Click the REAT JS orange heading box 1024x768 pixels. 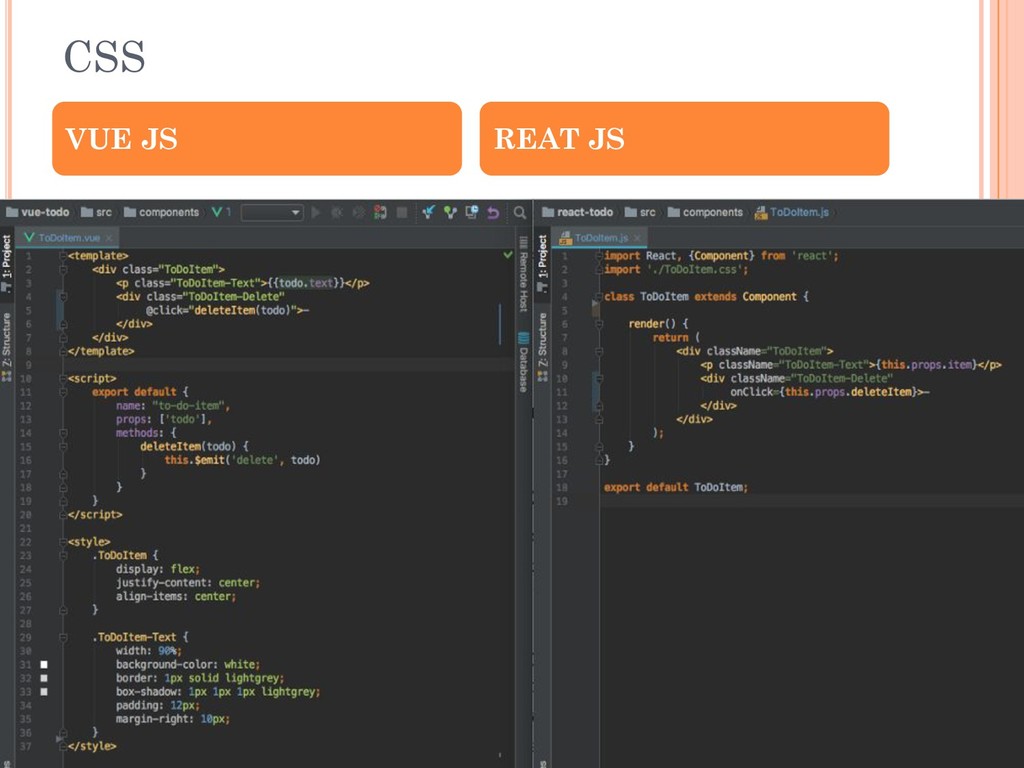pos(684,138)
